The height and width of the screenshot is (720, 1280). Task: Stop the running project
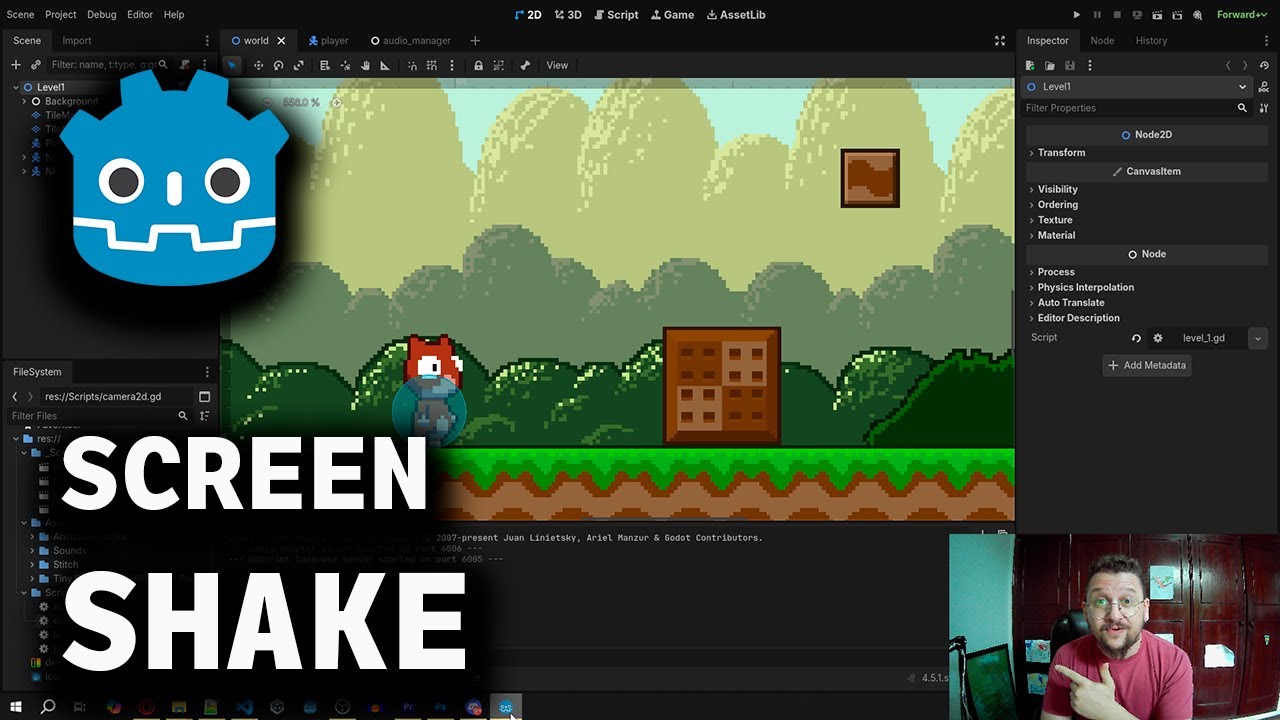(1117, 15)
